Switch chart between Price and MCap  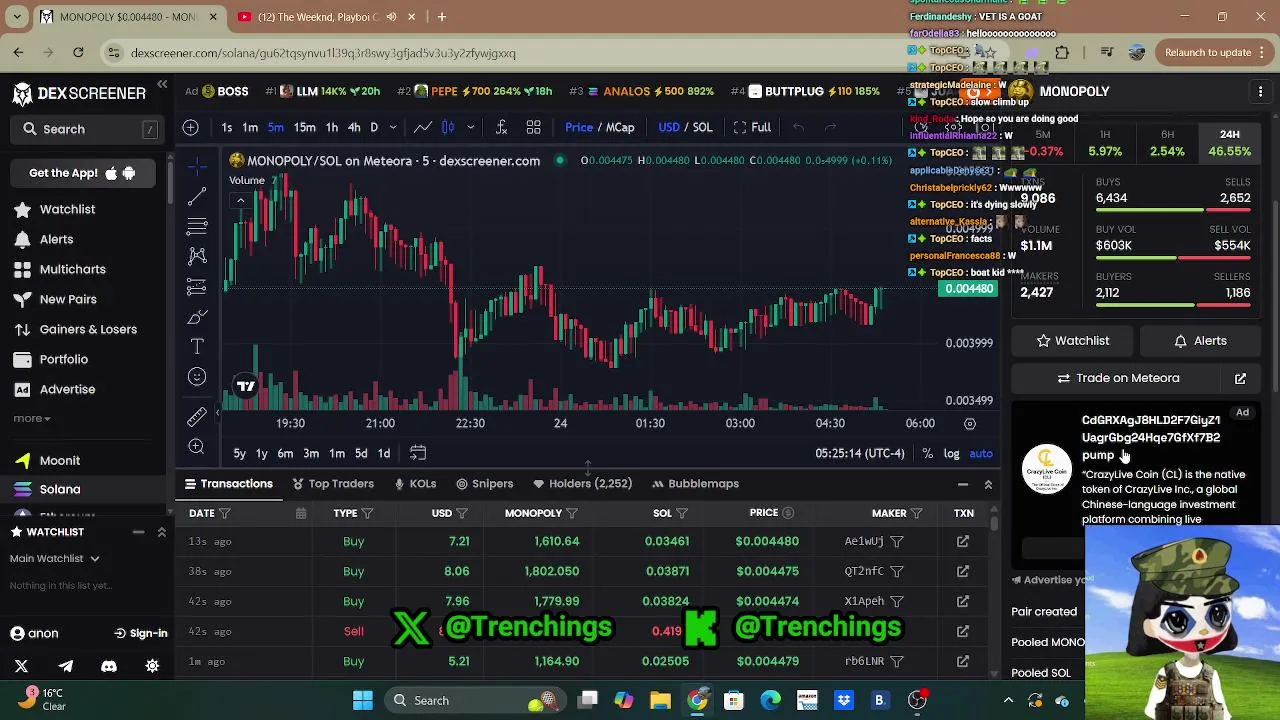click(599, 127)
